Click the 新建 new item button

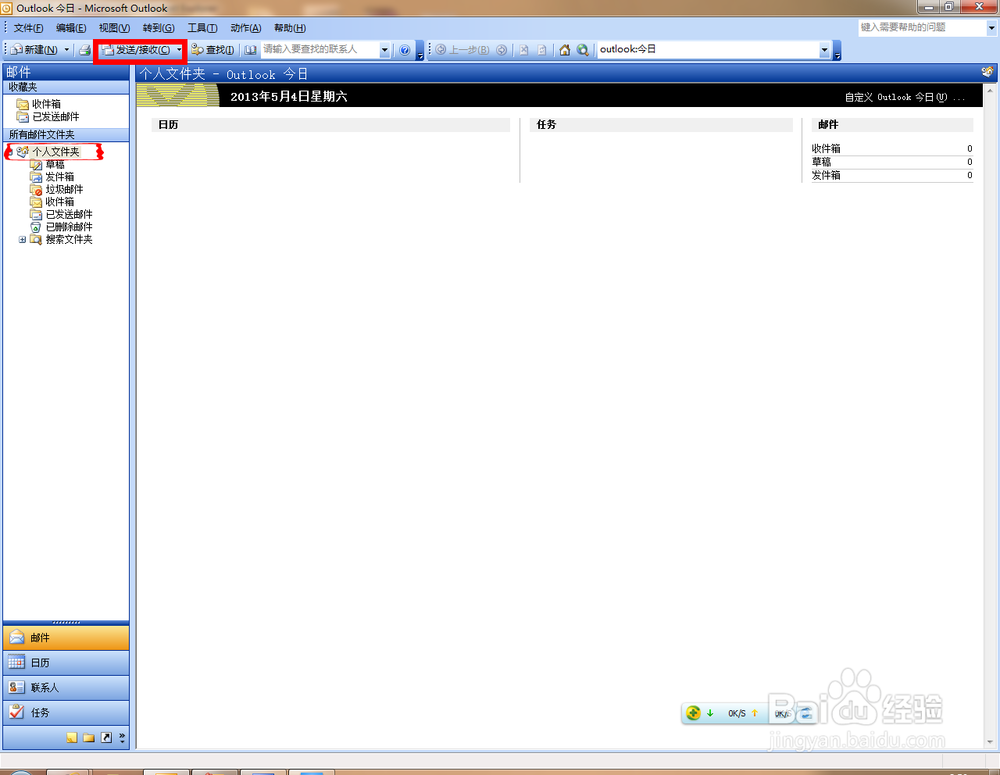[x=34, y=50]
